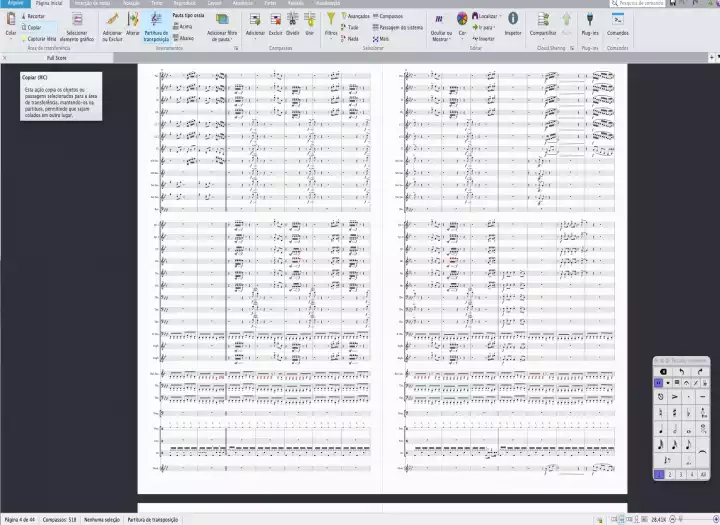Viewport: 720px width, 525px height.
Task: Select the accent articulation on the keypad
Action: pos(675,396)
